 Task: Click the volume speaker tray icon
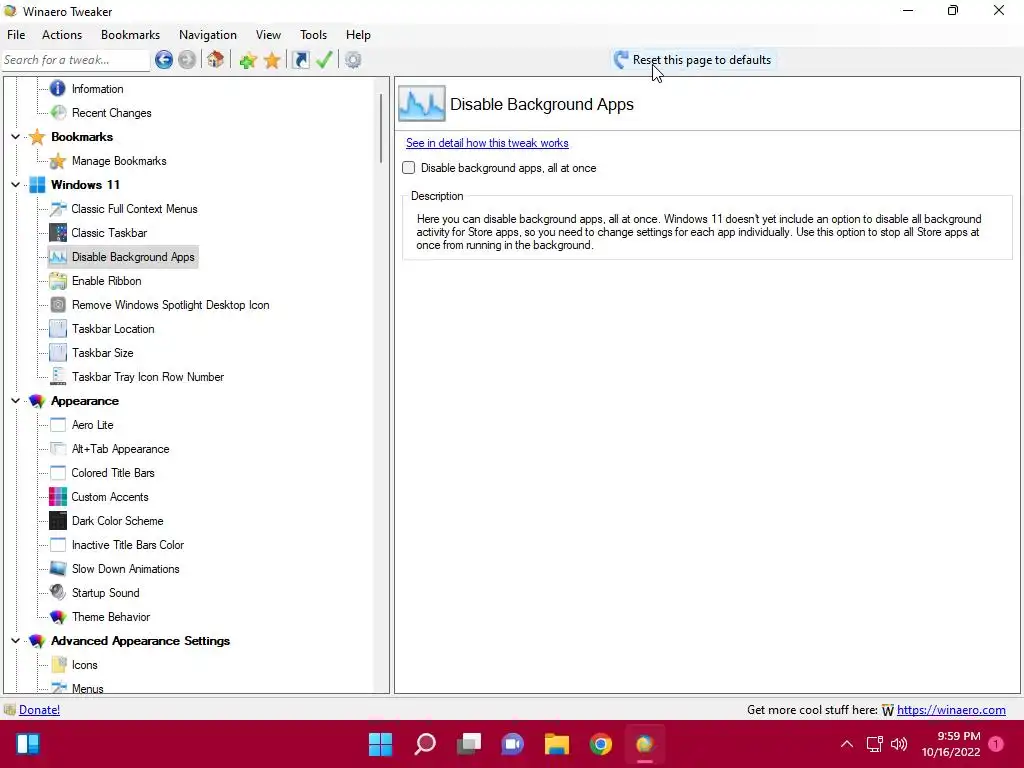tap(899, 744)
